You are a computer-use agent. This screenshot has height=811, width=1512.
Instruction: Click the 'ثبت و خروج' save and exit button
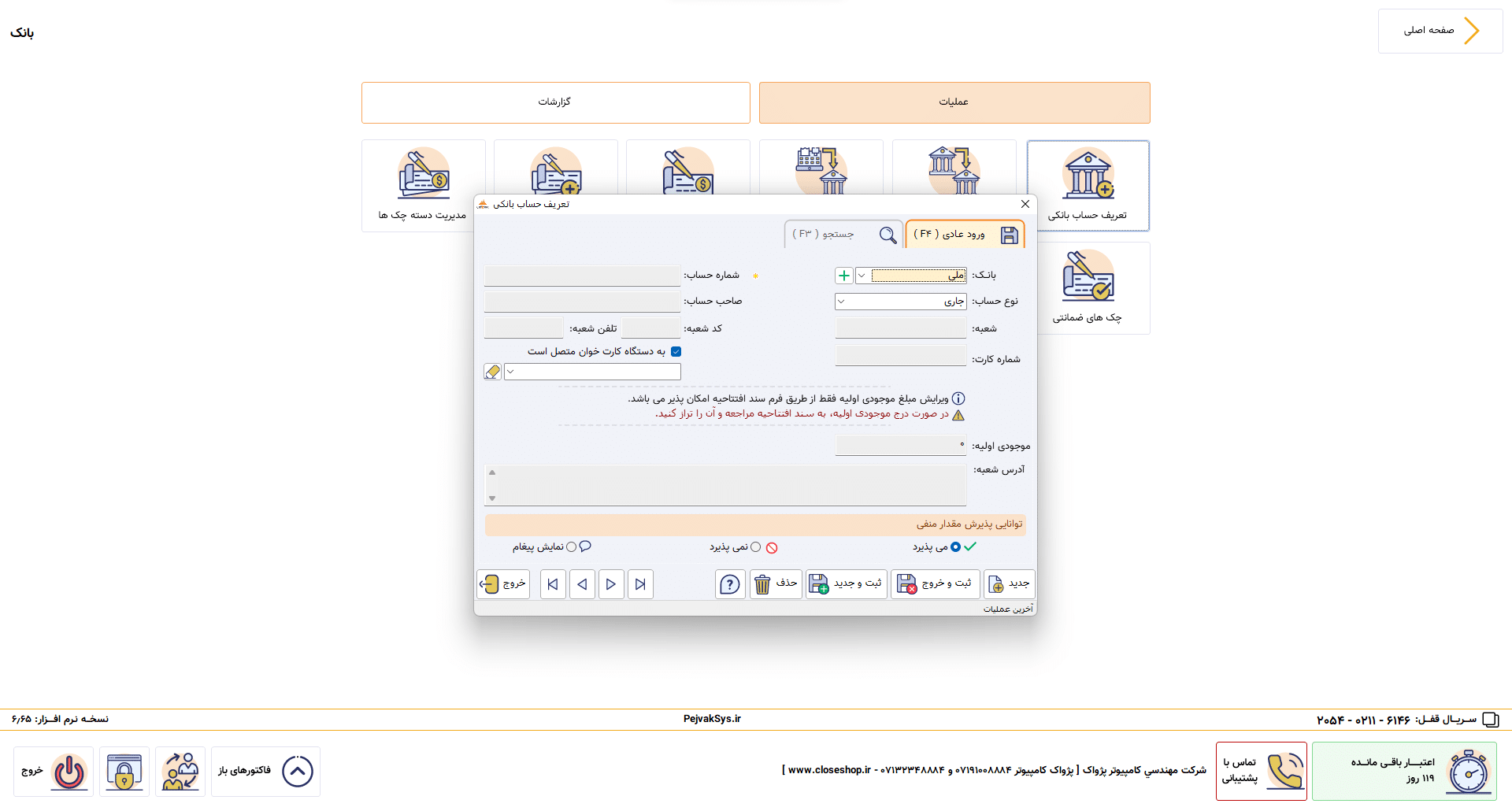935,584
